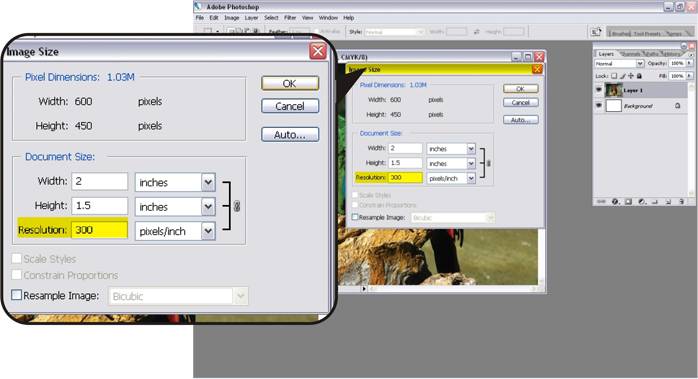Click the lock position move icon

point(631,76)
